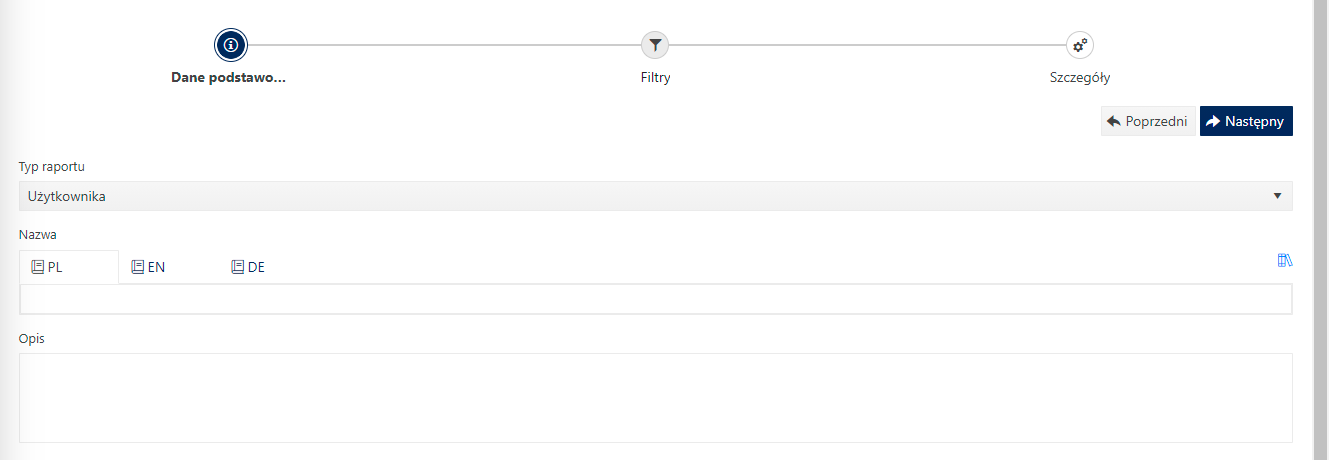Click the vertical scrollbar on the right edge
Screen dimensions: 1329x460
coord(1320,230)
